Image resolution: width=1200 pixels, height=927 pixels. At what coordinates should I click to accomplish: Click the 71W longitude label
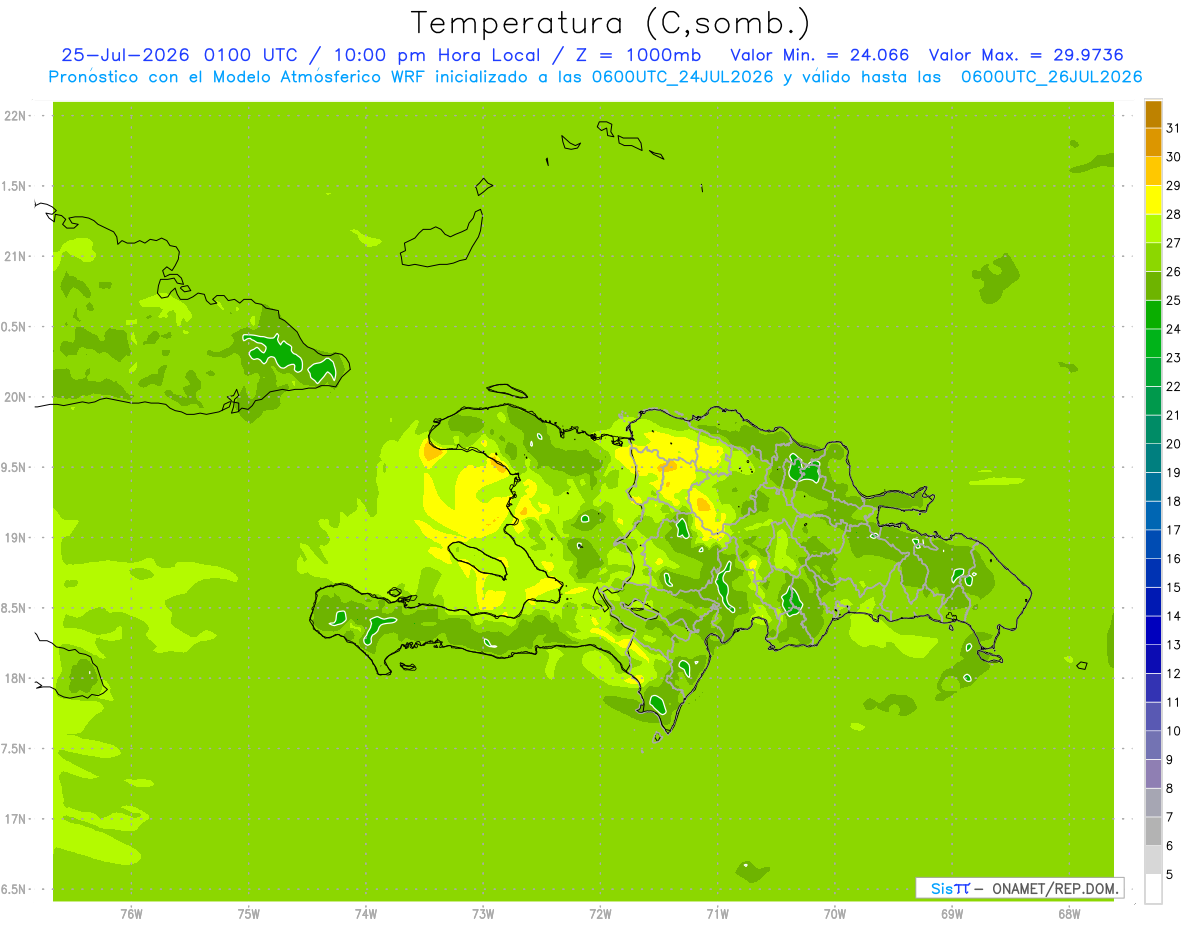pyautogui.click(x=717, y=914)
